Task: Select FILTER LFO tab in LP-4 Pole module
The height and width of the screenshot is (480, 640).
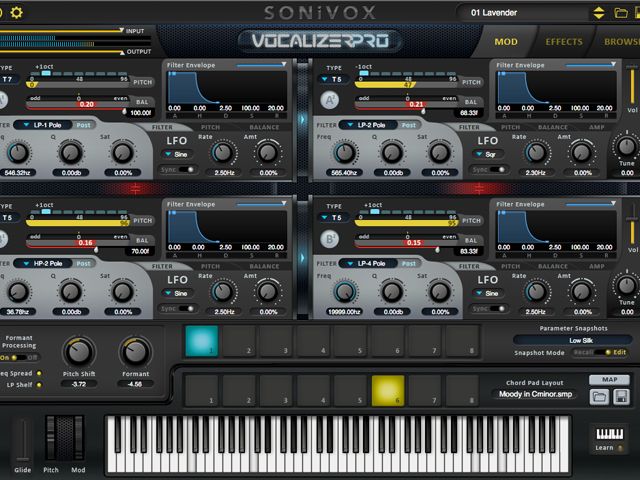Action: 469,266
